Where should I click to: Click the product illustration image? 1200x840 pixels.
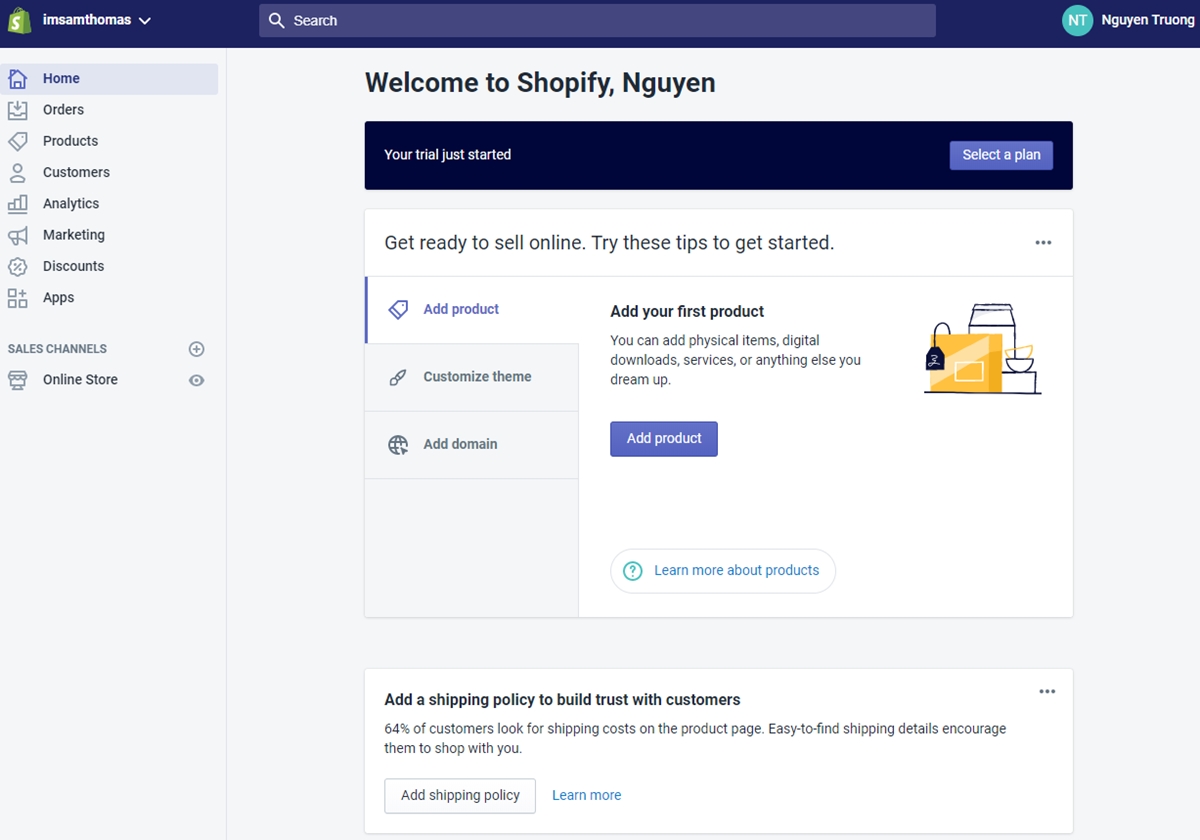coord(982,349)
